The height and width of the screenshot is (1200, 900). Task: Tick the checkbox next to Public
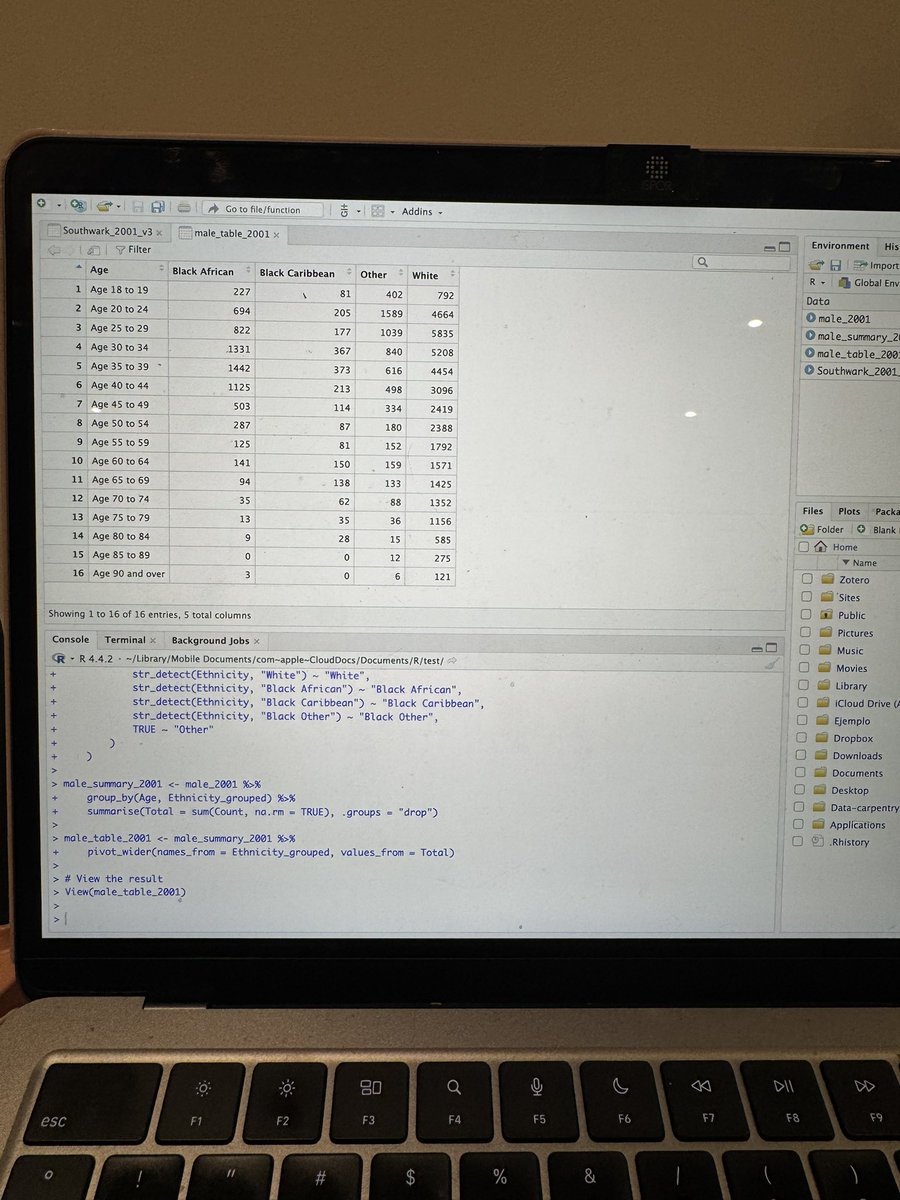pos(806,615)
